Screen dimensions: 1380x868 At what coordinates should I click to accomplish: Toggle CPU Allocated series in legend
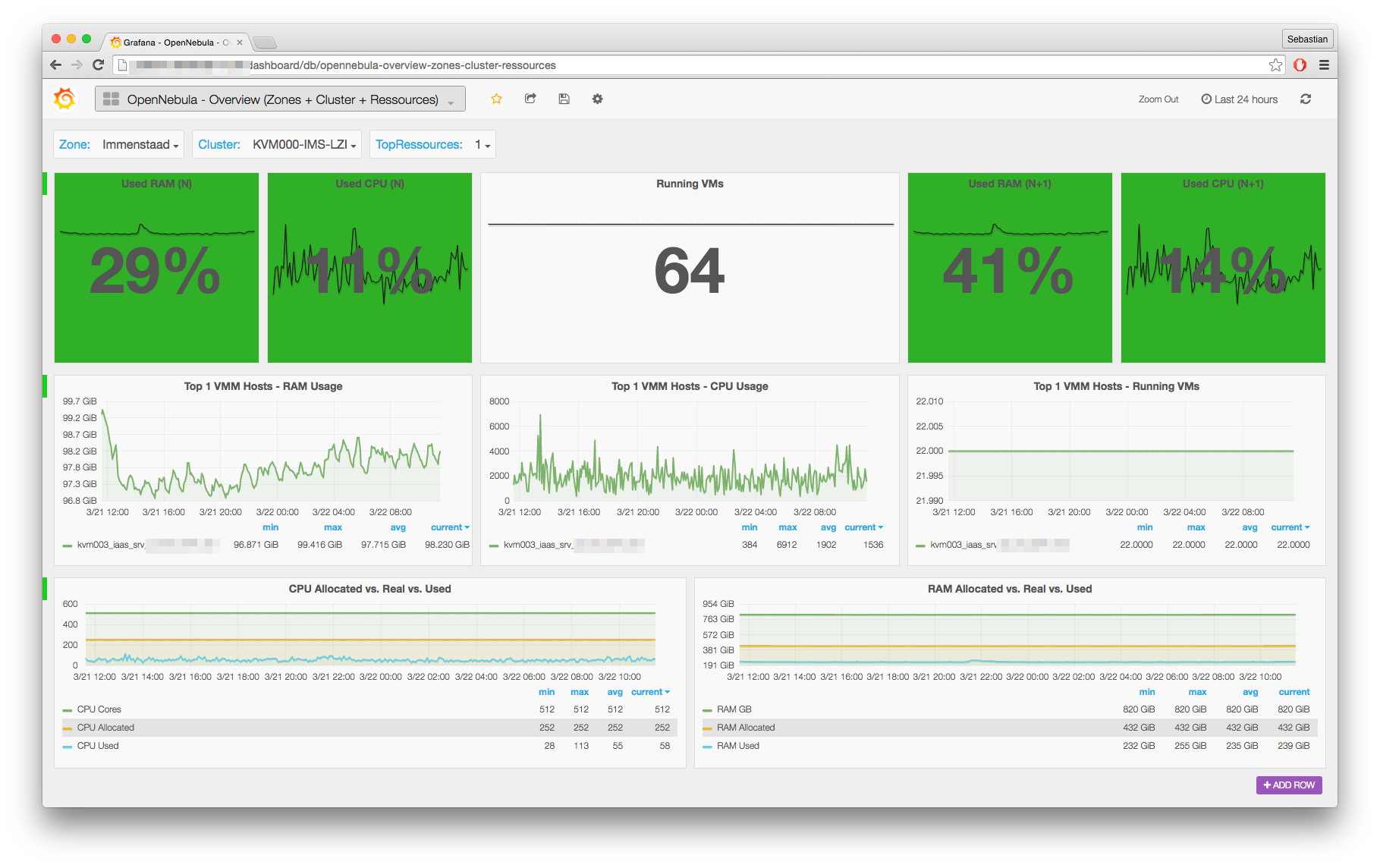[105, 728]
